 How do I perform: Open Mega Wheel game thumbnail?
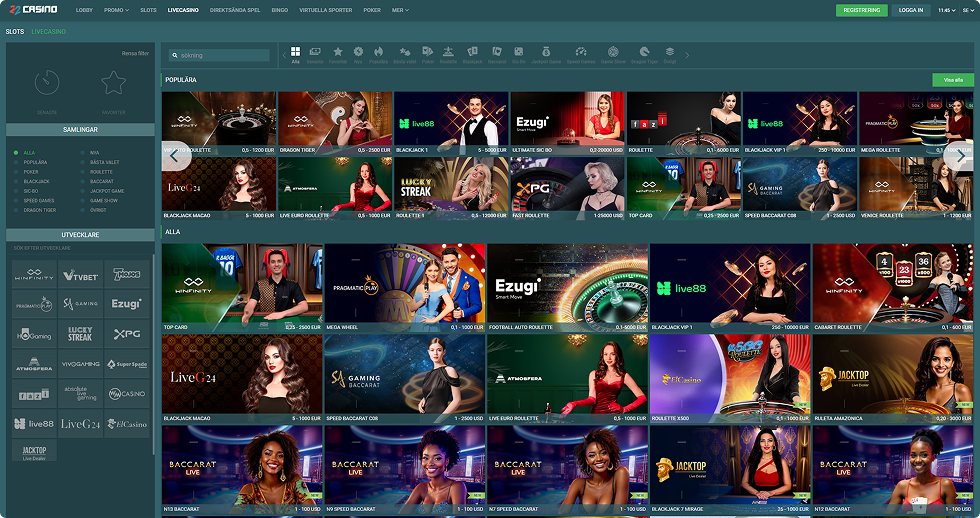(x=405, y=287)
